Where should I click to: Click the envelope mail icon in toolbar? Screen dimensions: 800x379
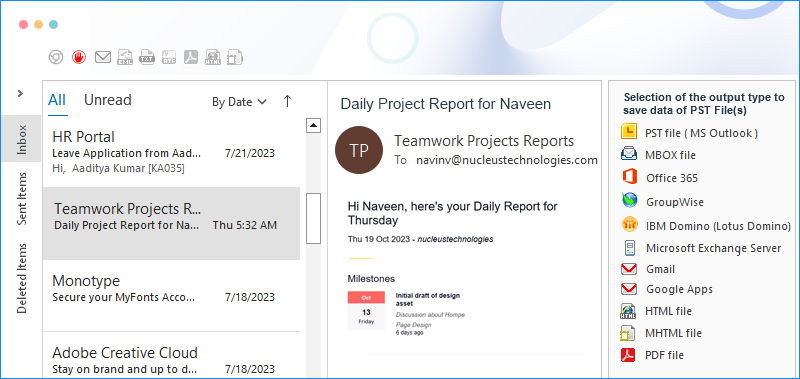[103, 57]
